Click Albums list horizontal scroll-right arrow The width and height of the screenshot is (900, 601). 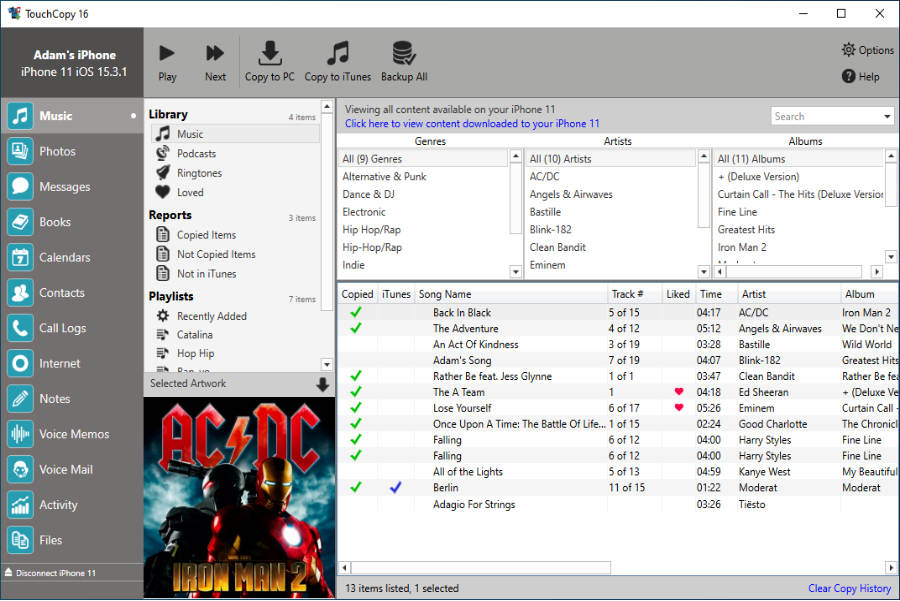[876, 272]
